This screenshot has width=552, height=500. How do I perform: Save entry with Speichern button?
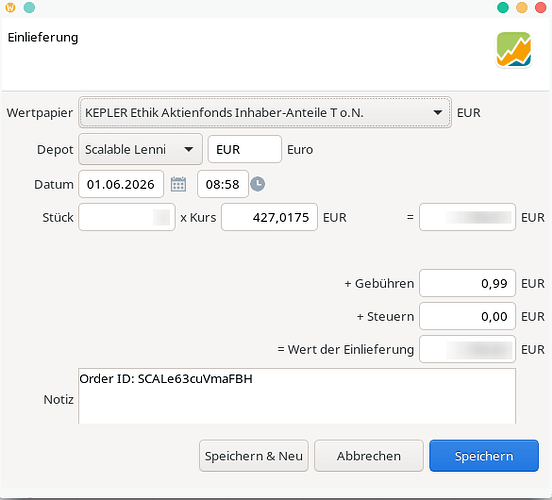pyautogui.click(x=484, y=456)
